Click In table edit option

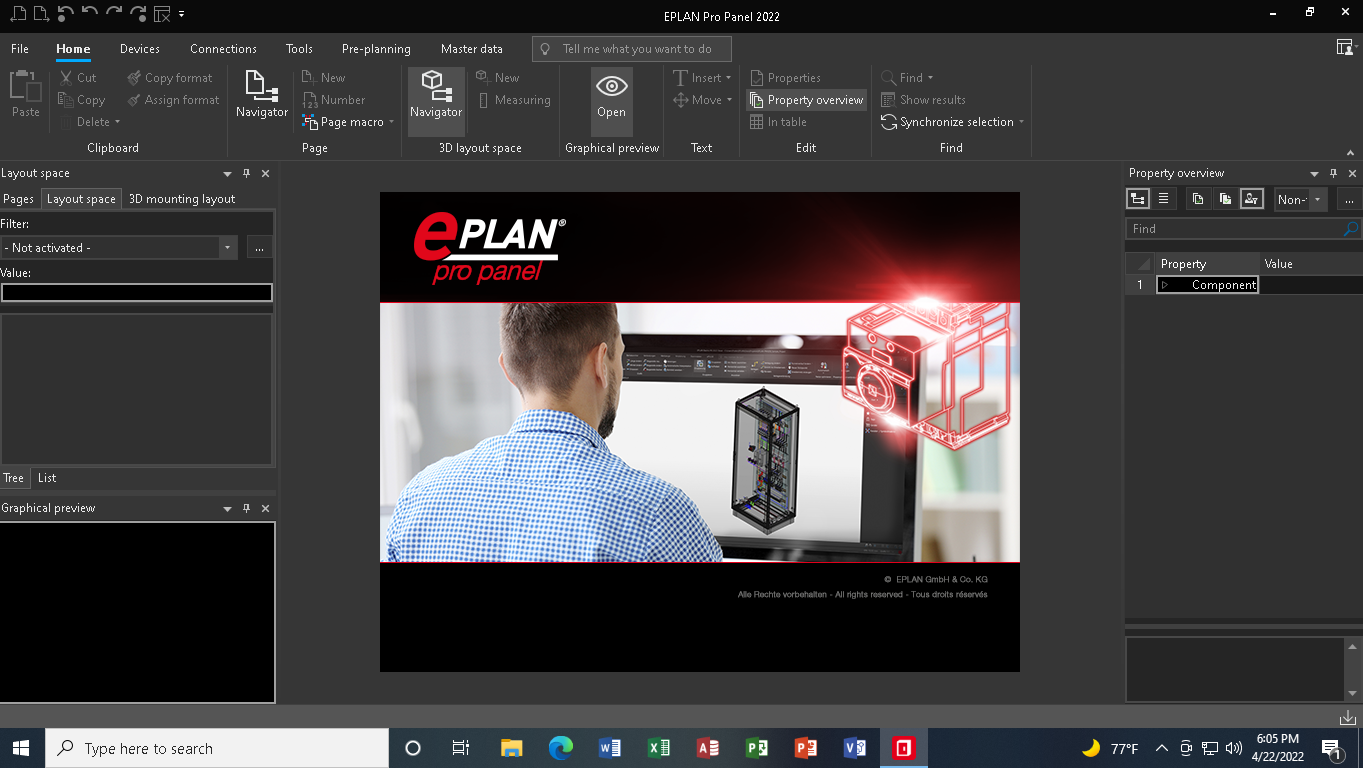778,122
